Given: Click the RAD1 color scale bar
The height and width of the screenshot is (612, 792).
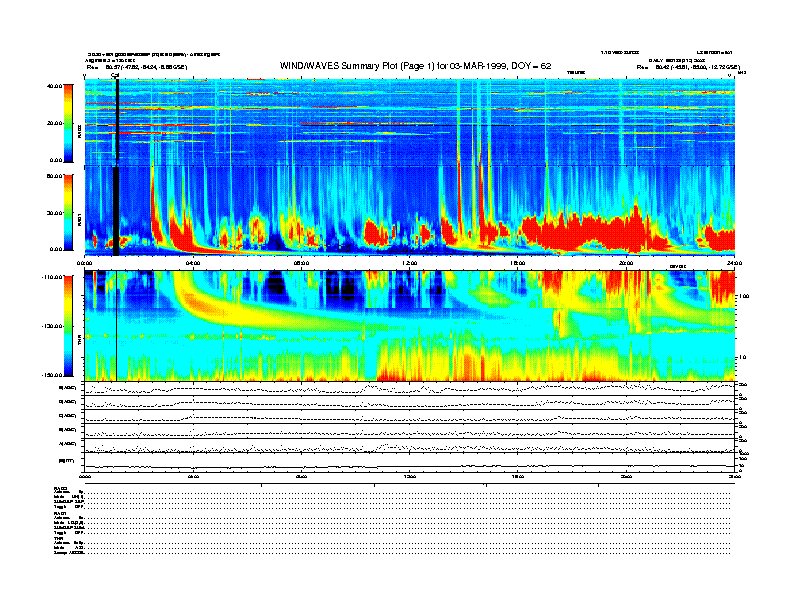Looking at the screenshot, I should click(x=68, y=212).
